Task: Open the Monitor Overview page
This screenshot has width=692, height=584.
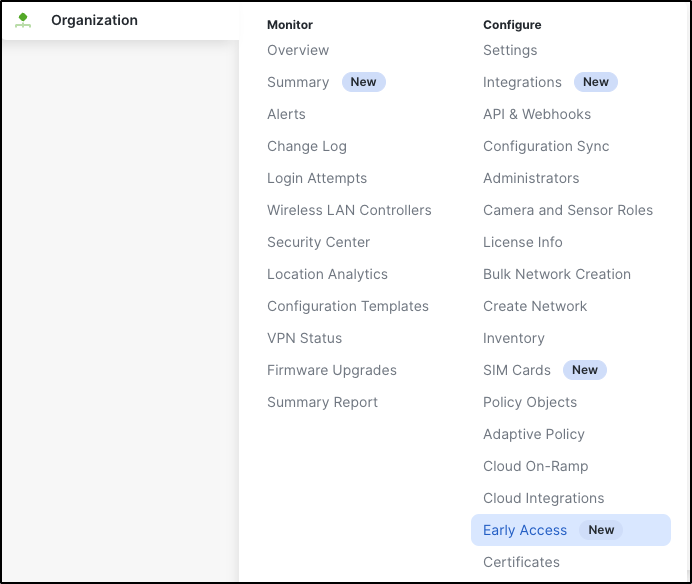Action: click(298, 50)
